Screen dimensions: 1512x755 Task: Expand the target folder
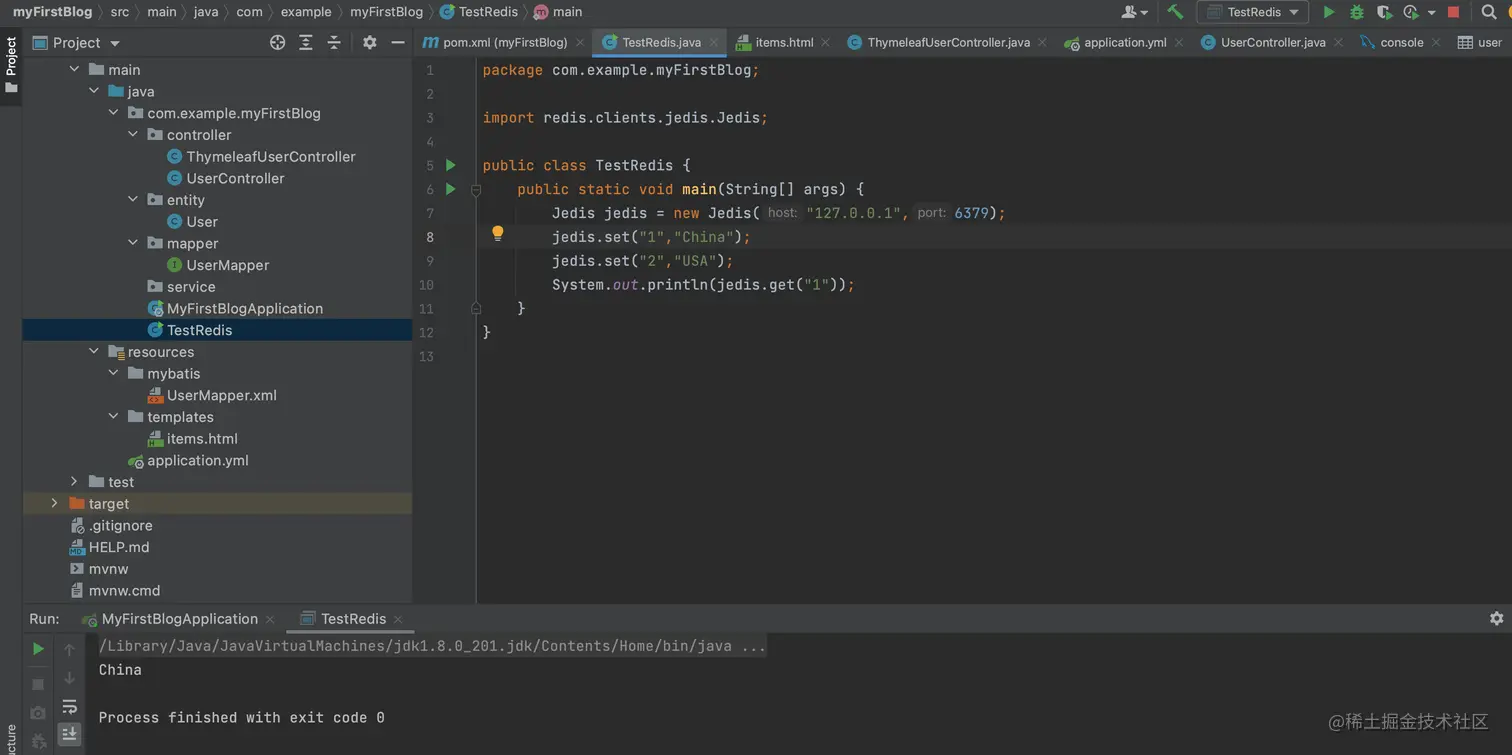(x=54, y=503)
